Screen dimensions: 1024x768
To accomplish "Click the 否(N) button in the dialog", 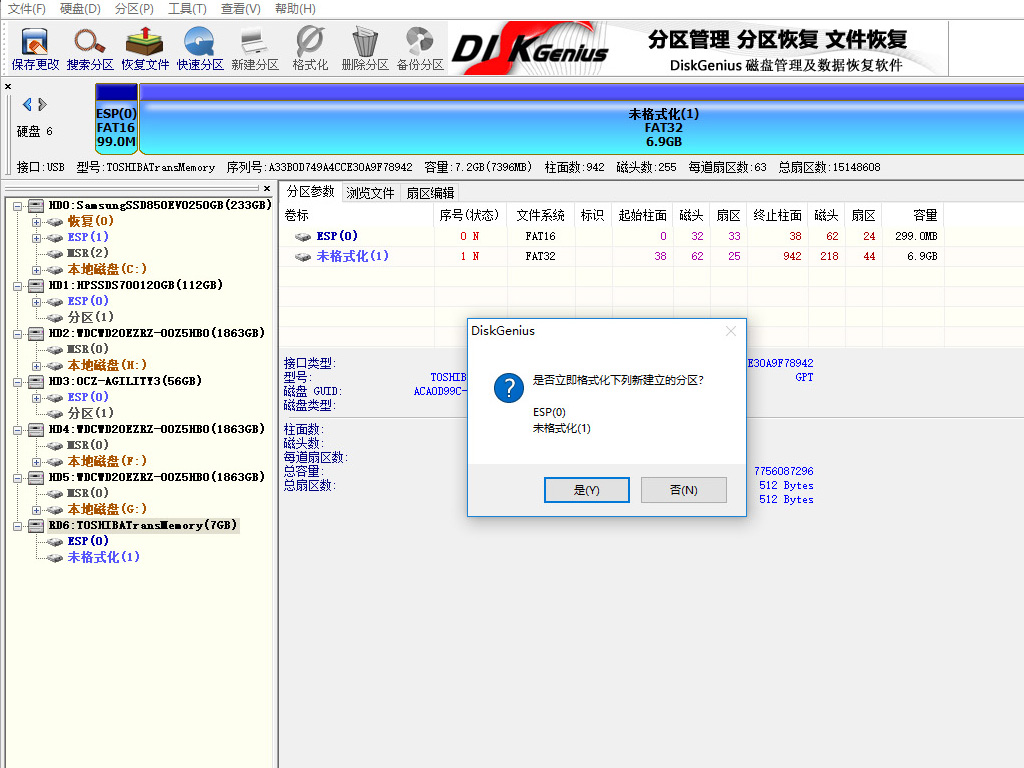I will [x=684, y=490].
